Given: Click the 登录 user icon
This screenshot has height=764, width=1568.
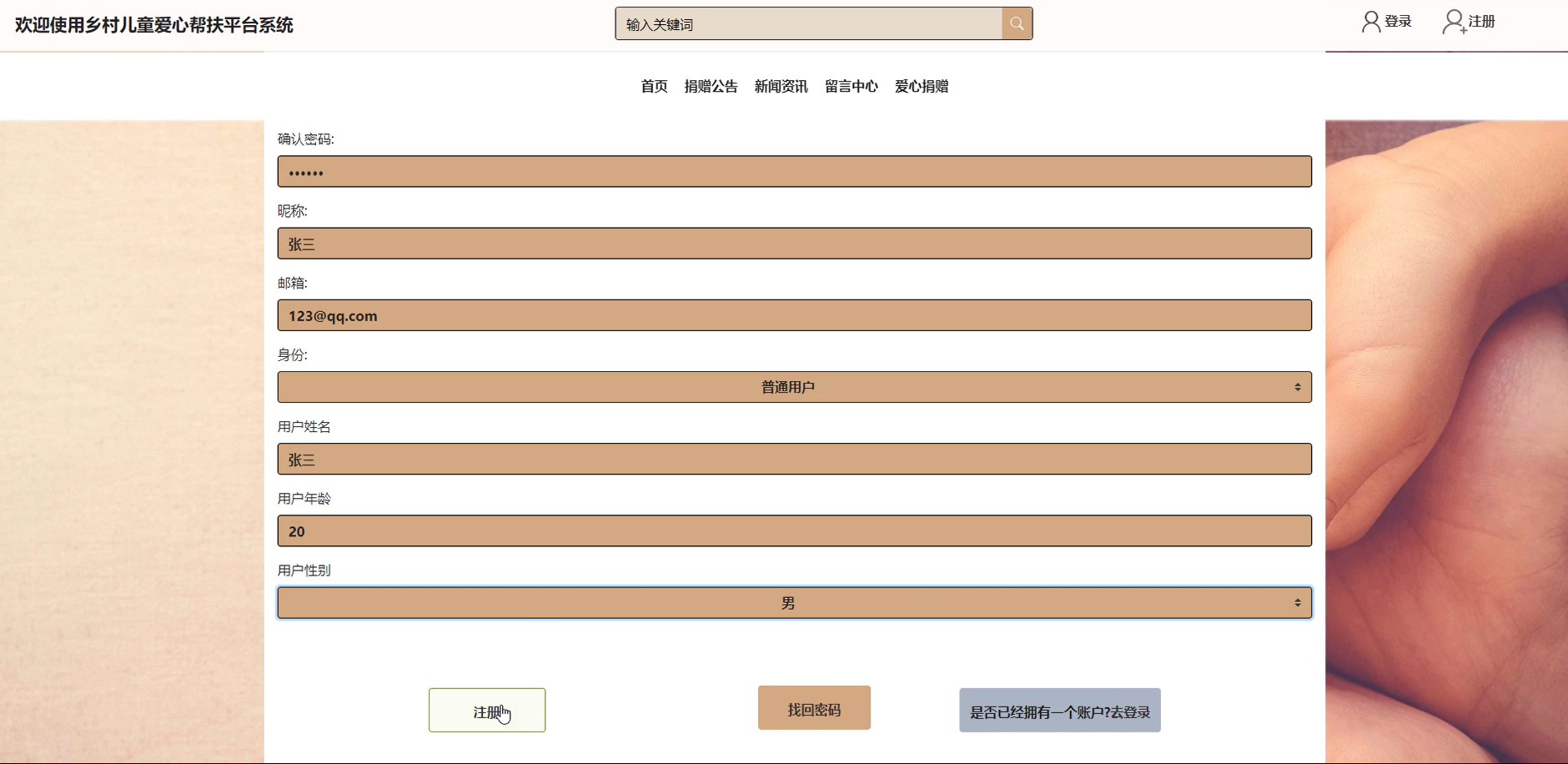Looking at the screenshot, I should pyautogui.click(x=1370, y=22).
